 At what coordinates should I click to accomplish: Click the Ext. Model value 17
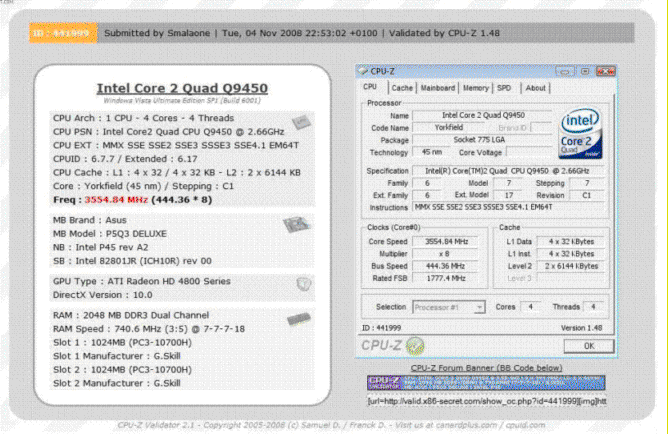(x=509, y=195)
